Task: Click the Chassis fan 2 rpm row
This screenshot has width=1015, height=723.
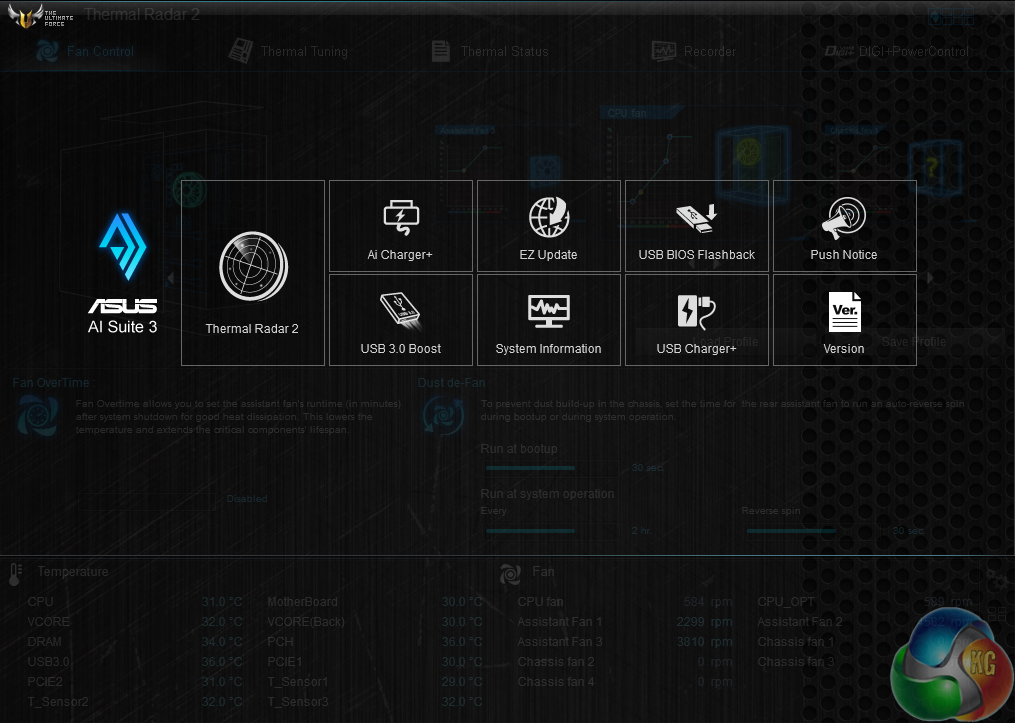Action: point(625,662)
